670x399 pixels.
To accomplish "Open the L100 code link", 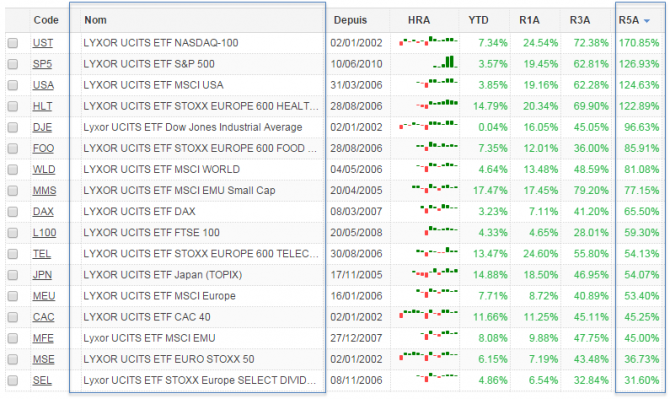I will pos(44,233).
